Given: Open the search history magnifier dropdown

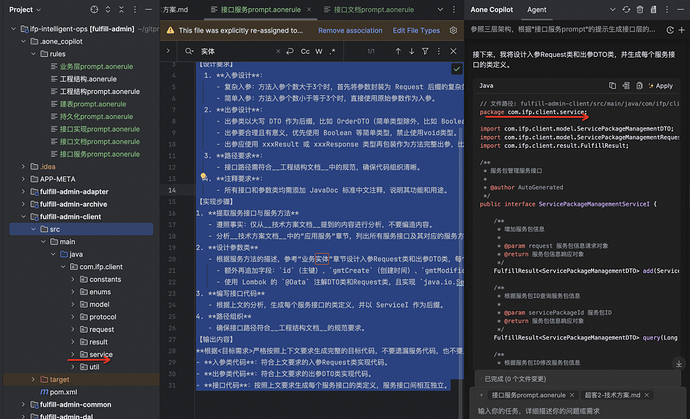Looking at the screenshot, I should tap(189, 51).
